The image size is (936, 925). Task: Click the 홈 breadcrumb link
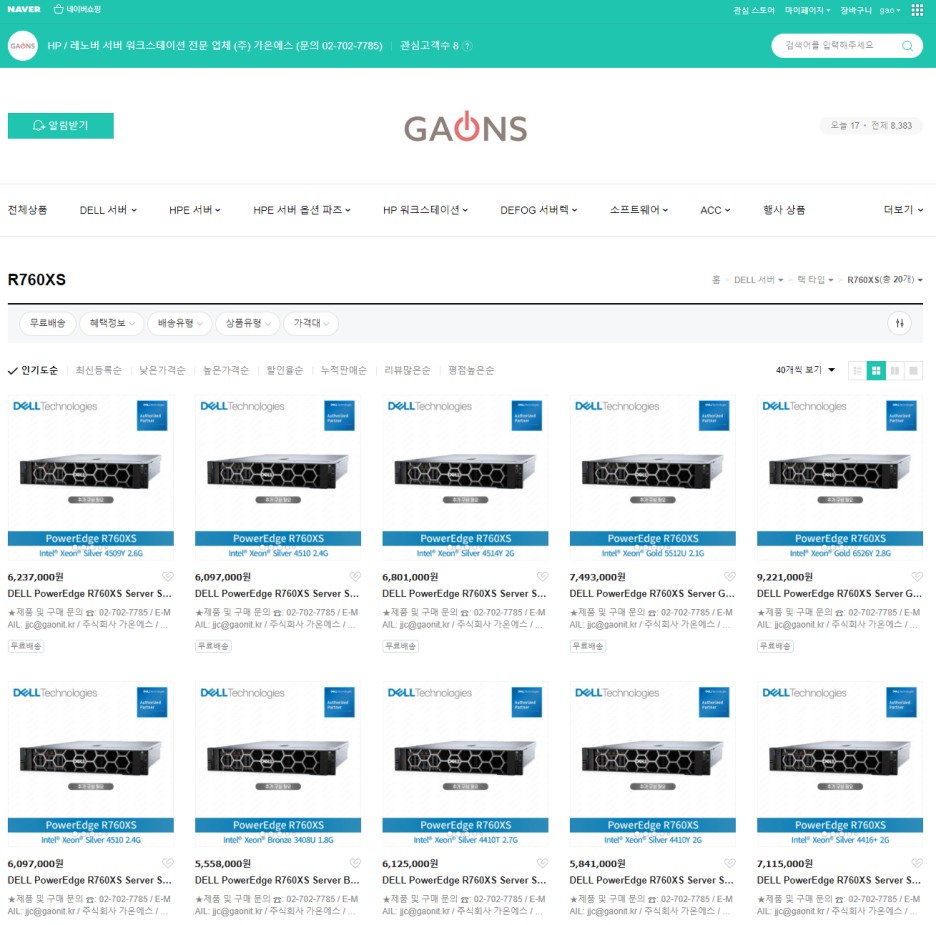[x=716, y=280]
